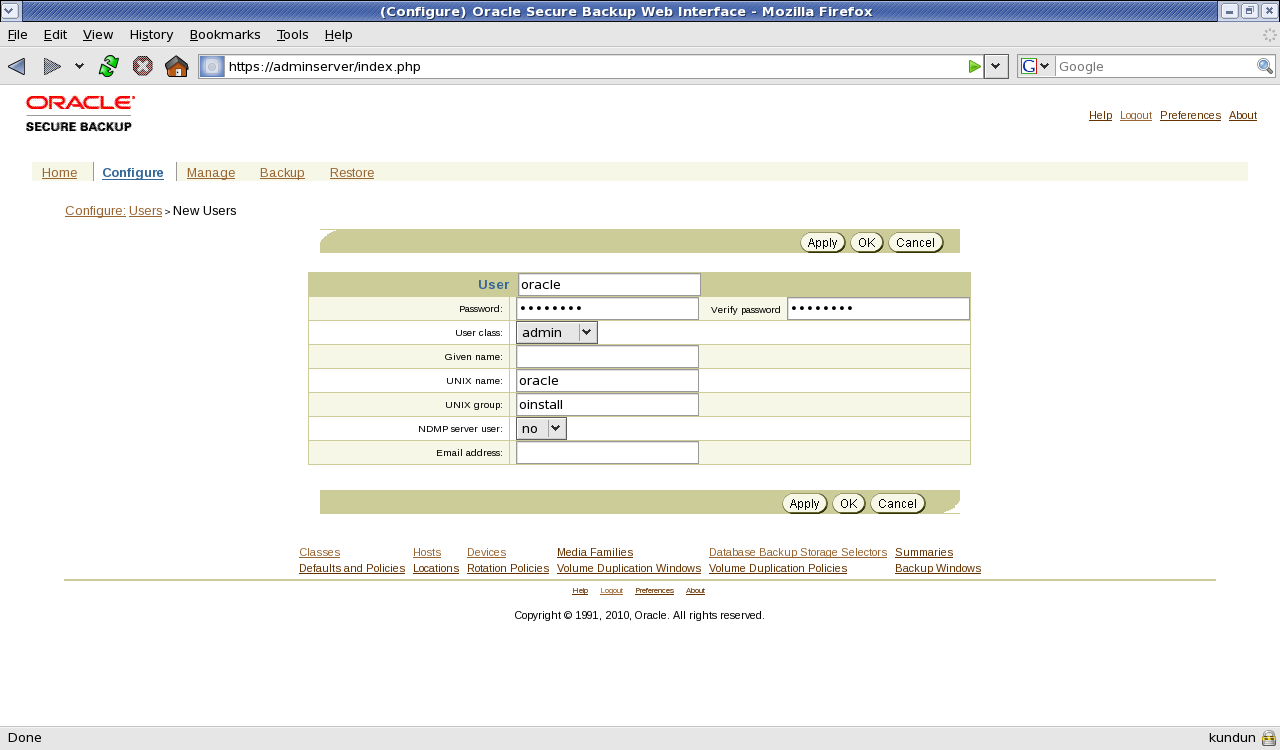Focus the Password field
Viewport: 1280px width, 750px height.
point(607,309)
